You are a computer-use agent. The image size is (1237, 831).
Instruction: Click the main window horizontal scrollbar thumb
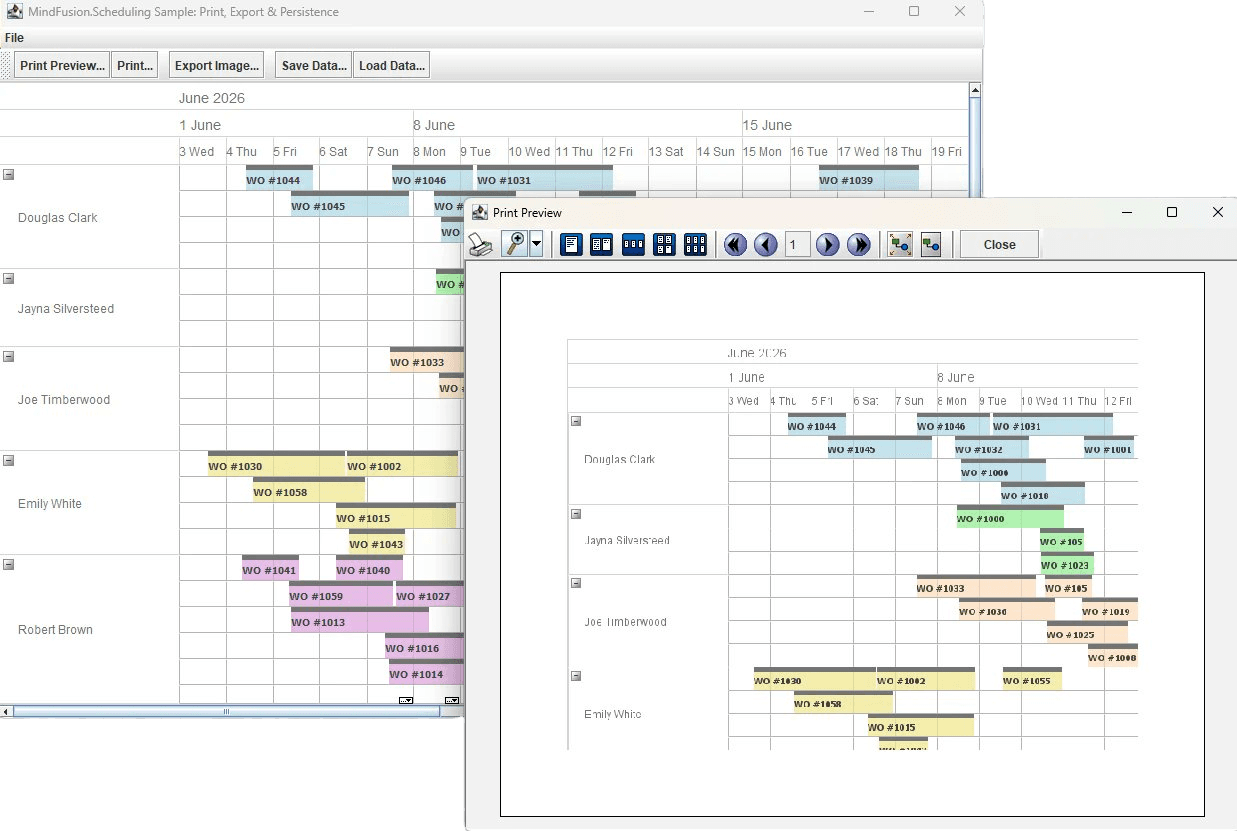point(226,711)
